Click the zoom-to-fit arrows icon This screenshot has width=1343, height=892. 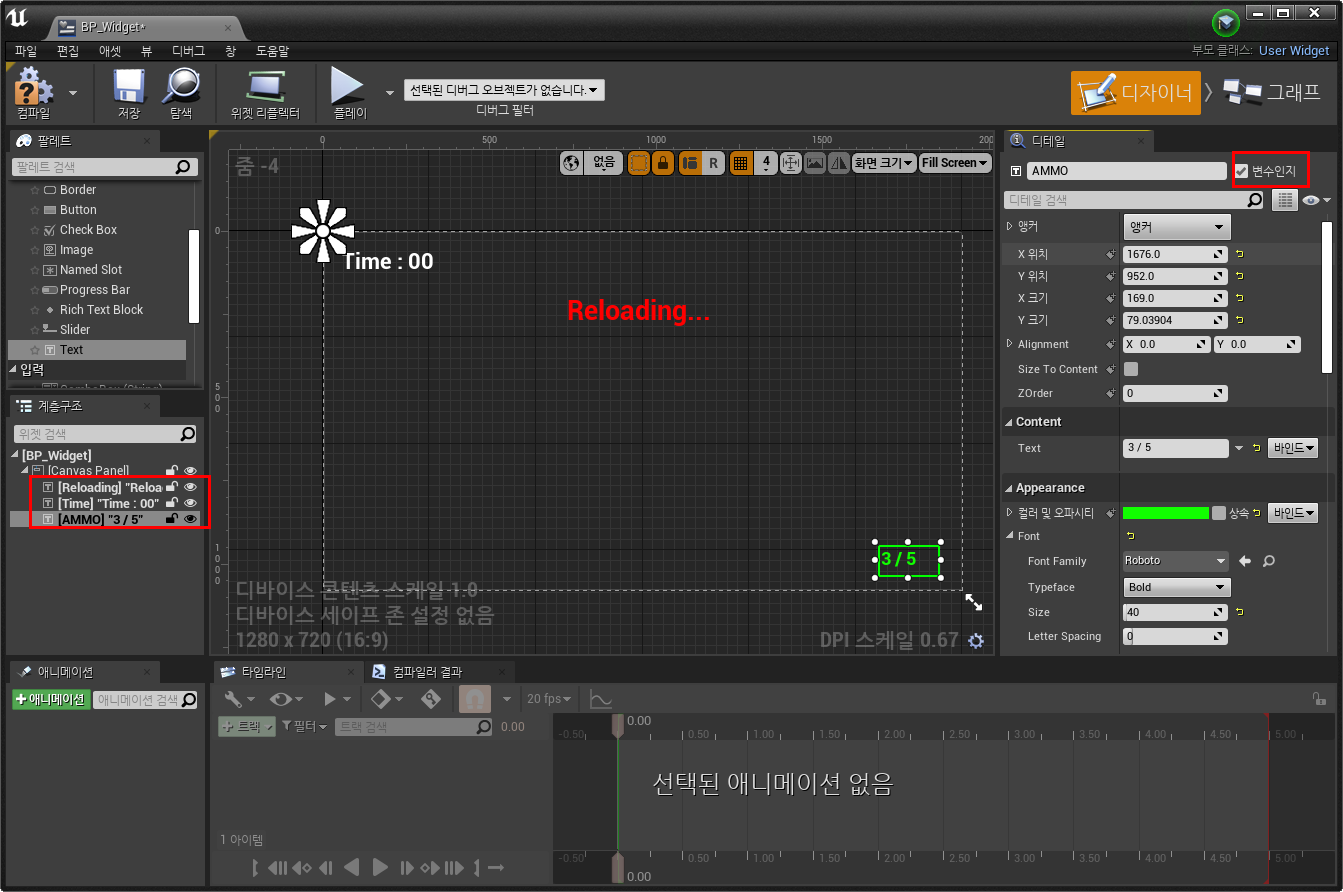(x=791, y=163)
